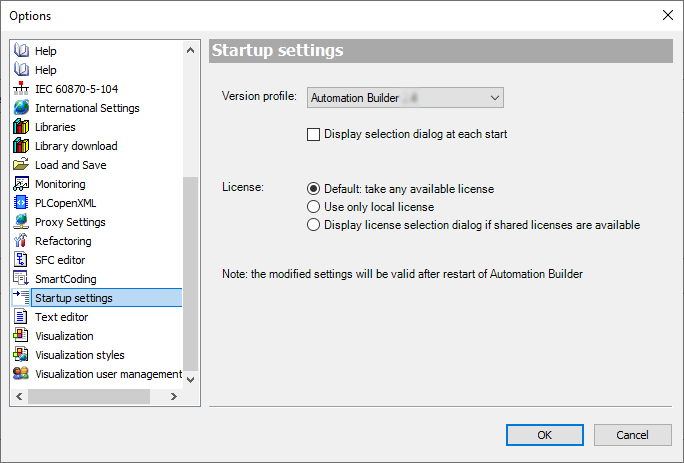684x463 pixels.
Task: Select the IEC 60870-5-104 entry label
Action: coord(77,89)
